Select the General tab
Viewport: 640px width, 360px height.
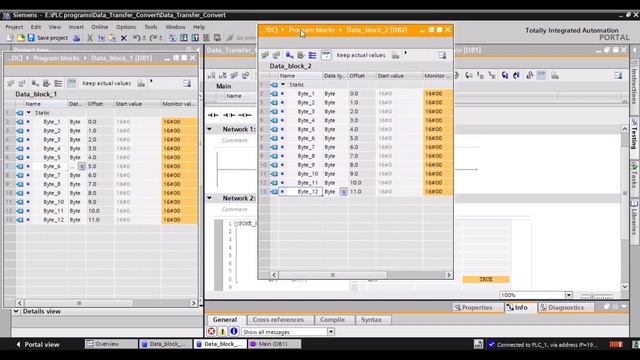click(x=225, y=320)
